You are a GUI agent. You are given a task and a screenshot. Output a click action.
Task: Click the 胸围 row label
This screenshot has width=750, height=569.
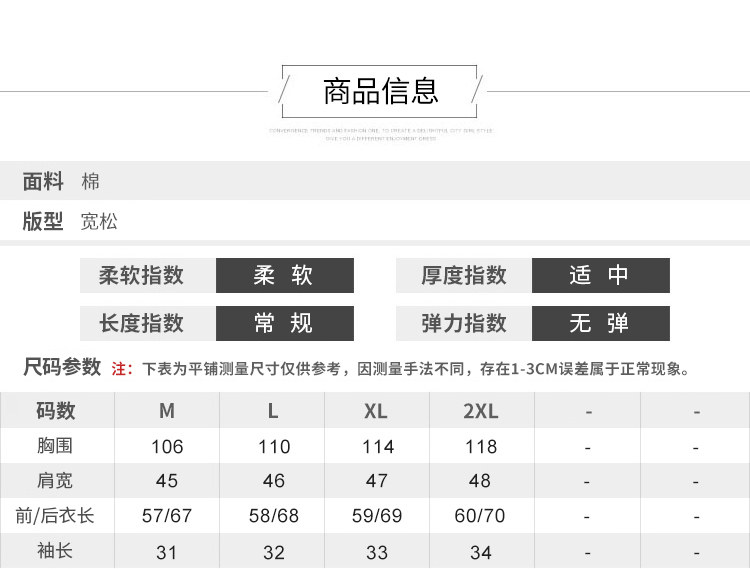tap(56, 446)
